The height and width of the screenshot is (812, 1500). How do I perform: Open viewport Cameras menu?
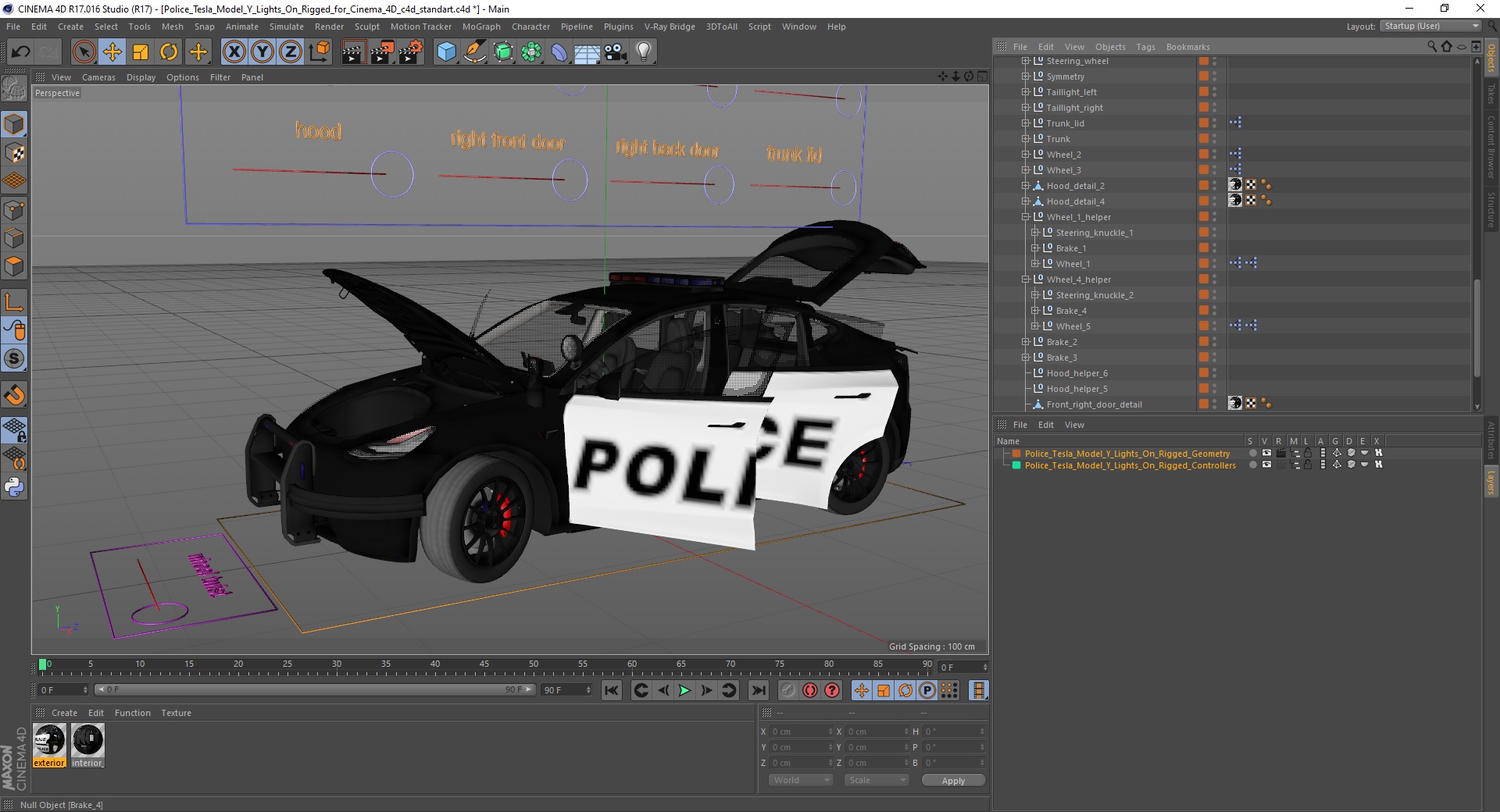click(x=98, y=77)
